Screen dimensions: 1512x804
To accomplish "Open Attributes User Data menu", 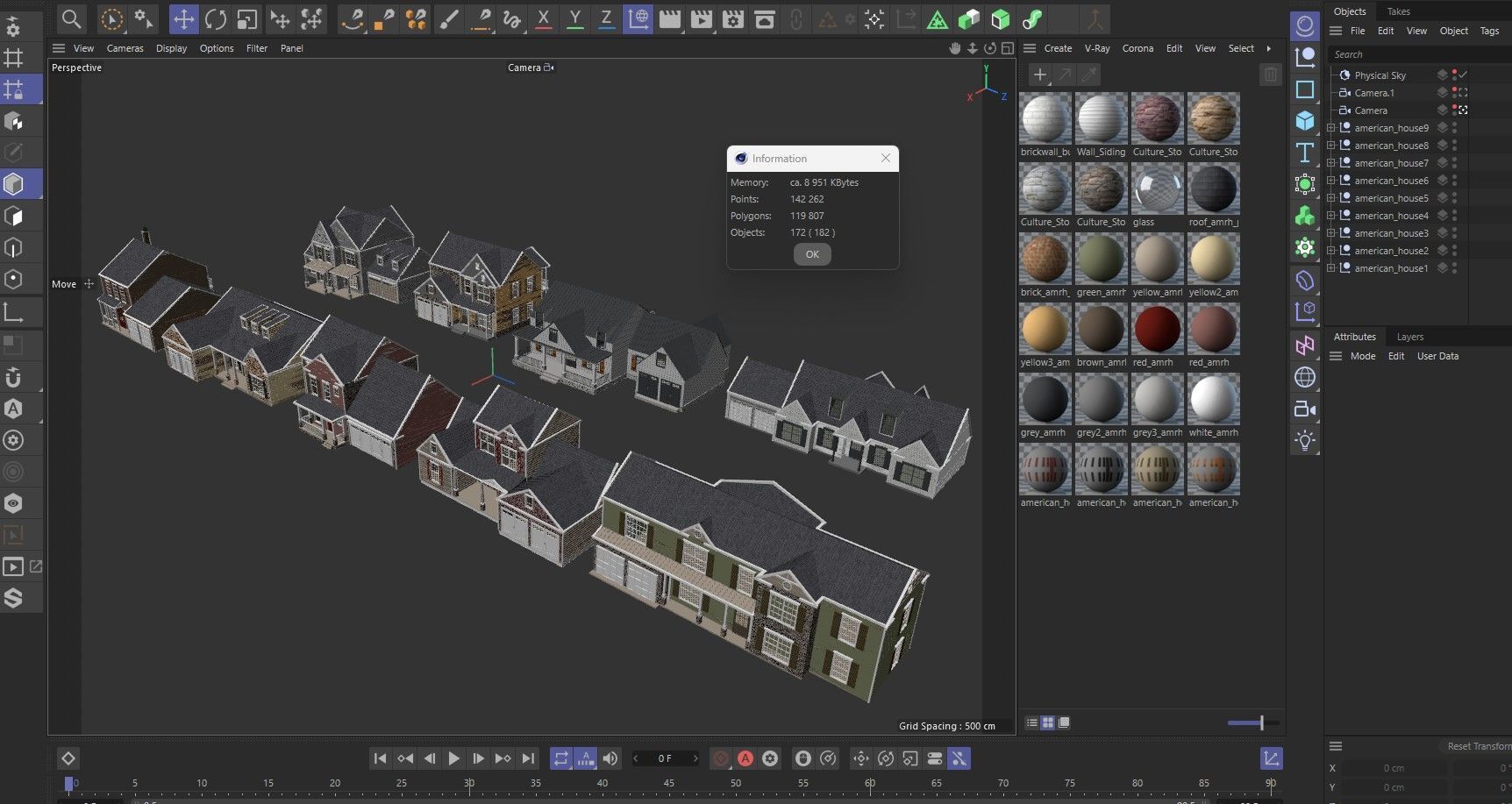I will [x=1437, y=356].
